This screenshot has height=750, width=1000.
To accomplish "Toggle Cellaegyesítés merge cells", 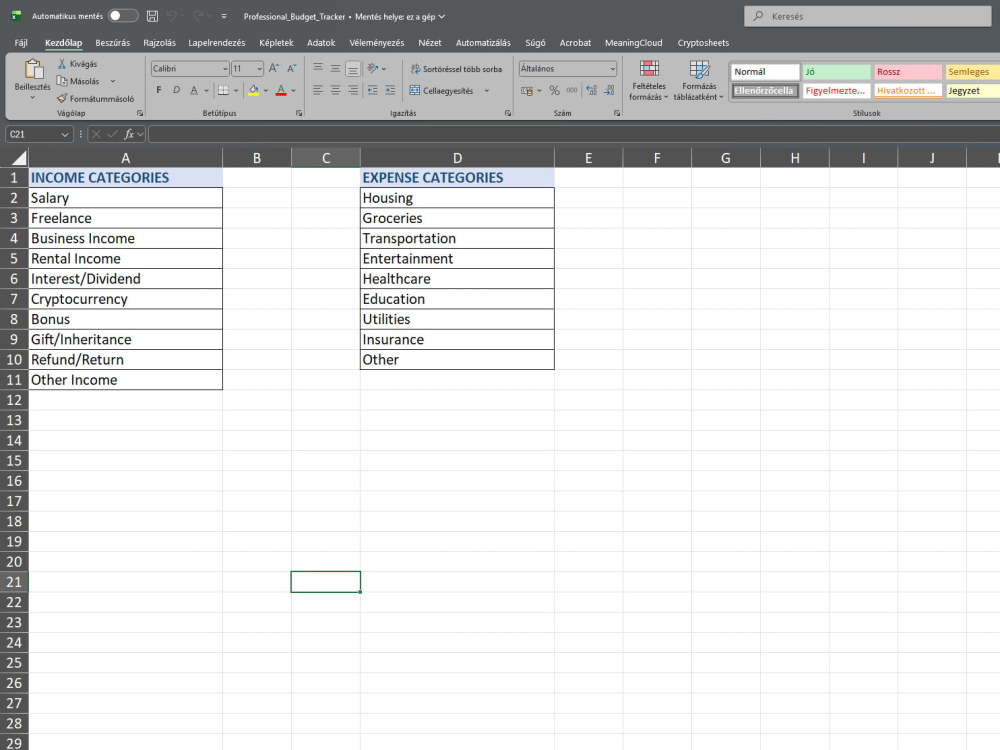I will pyautogui.click(x=442, y=91).
